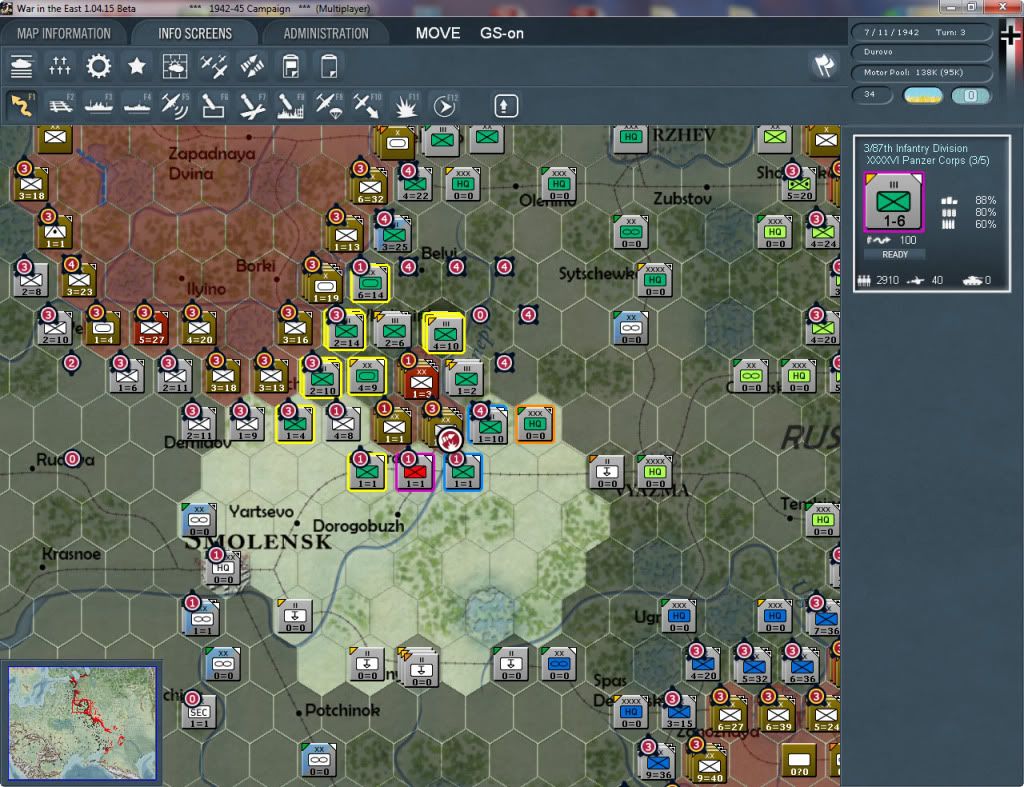1024x787 pixels.
Task: Click the Motor Pool status field
Action: pos(922,72)
